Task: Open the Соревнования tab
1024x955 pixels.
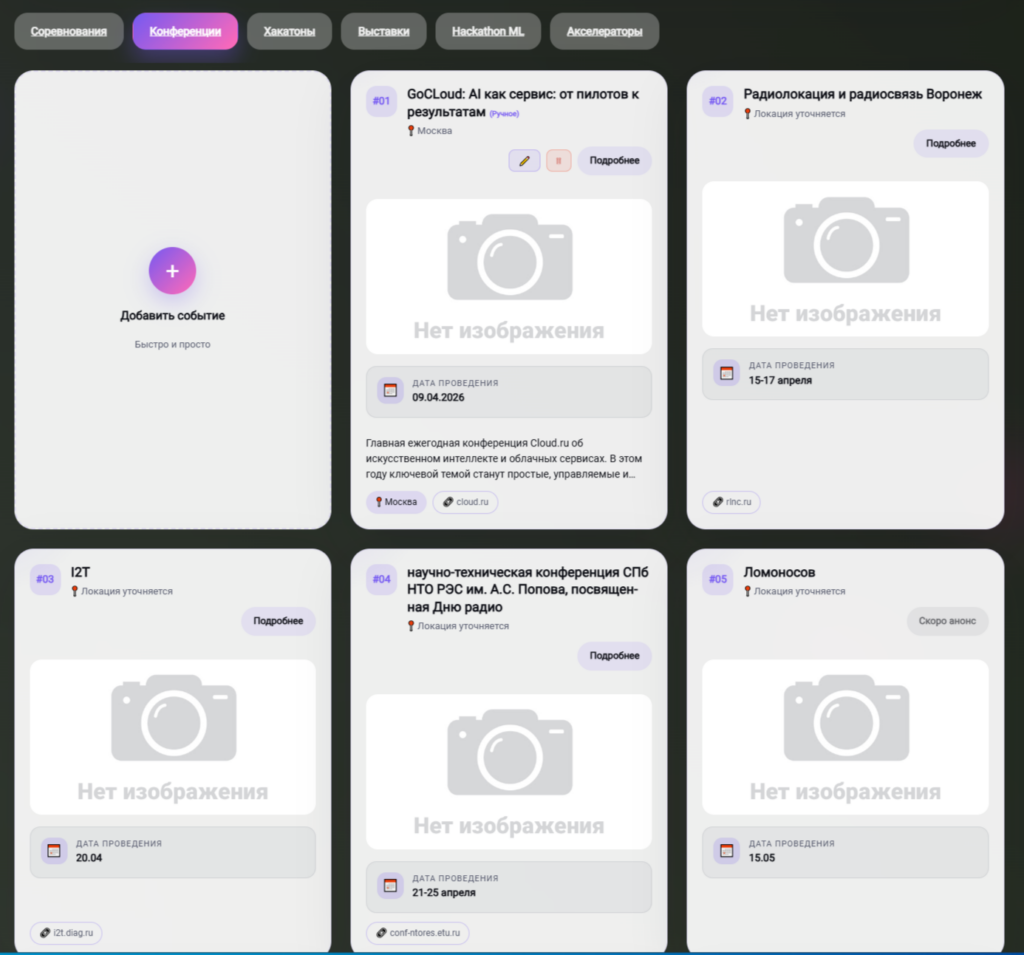Action: [69, 31]
